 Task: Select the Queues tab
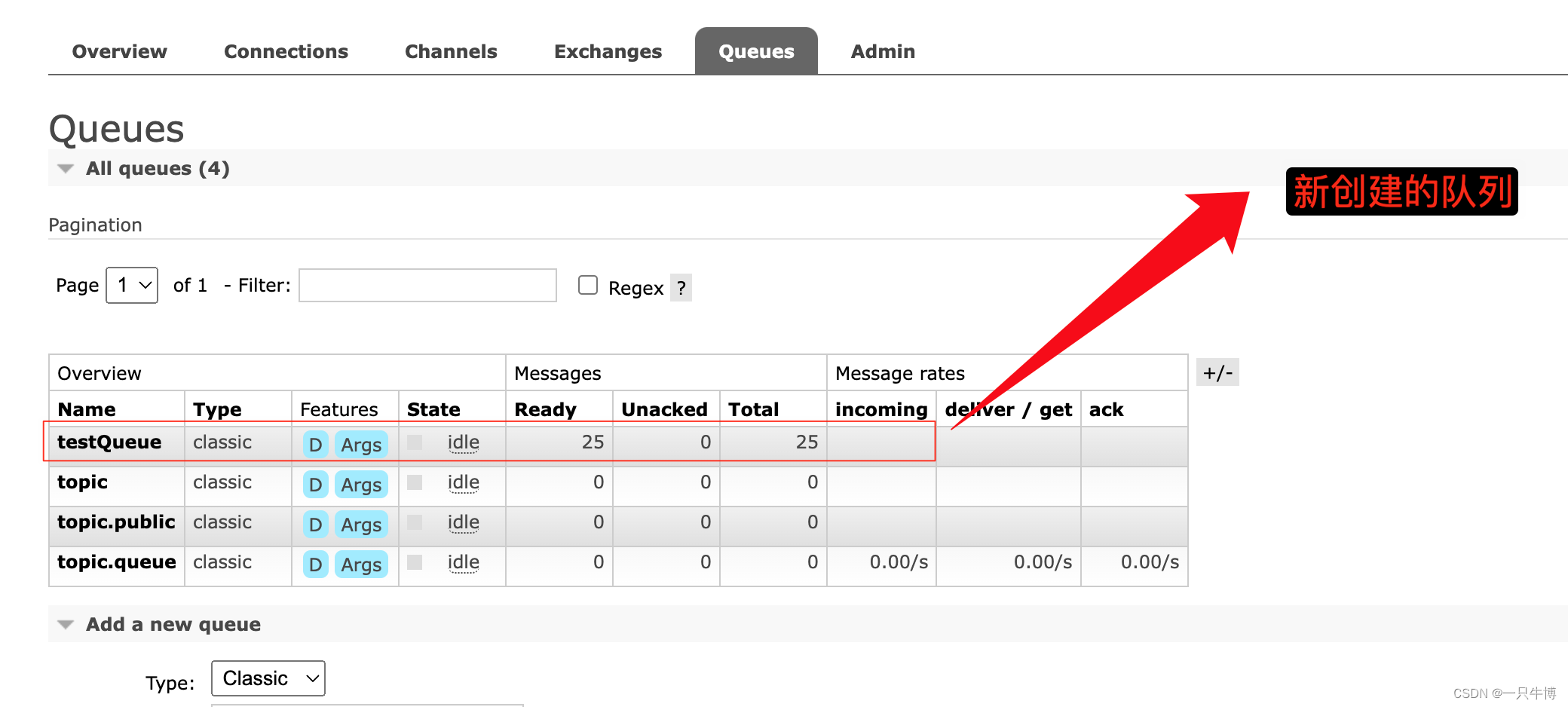click(756, 51)
